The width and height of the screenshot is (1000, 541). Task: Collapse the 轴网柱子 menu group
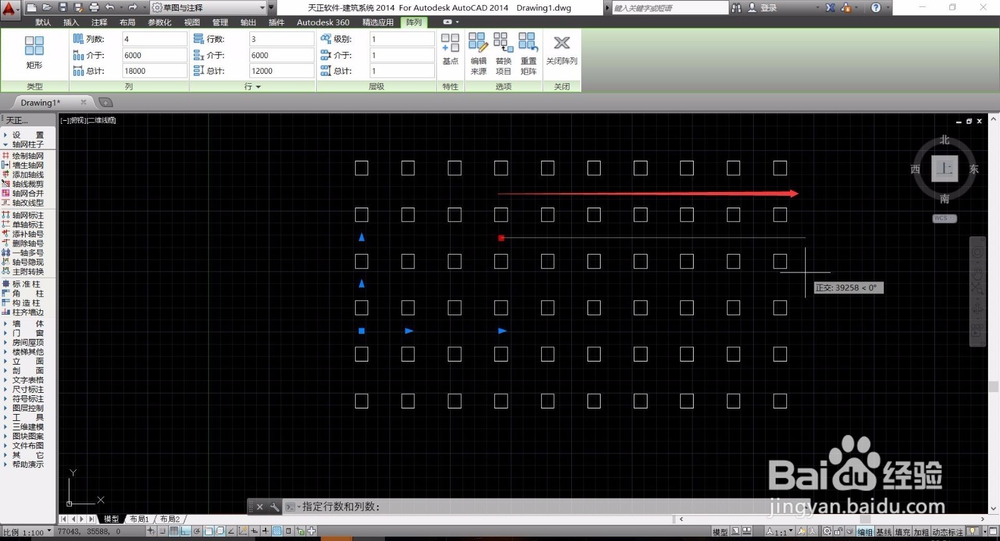point(28,144)
